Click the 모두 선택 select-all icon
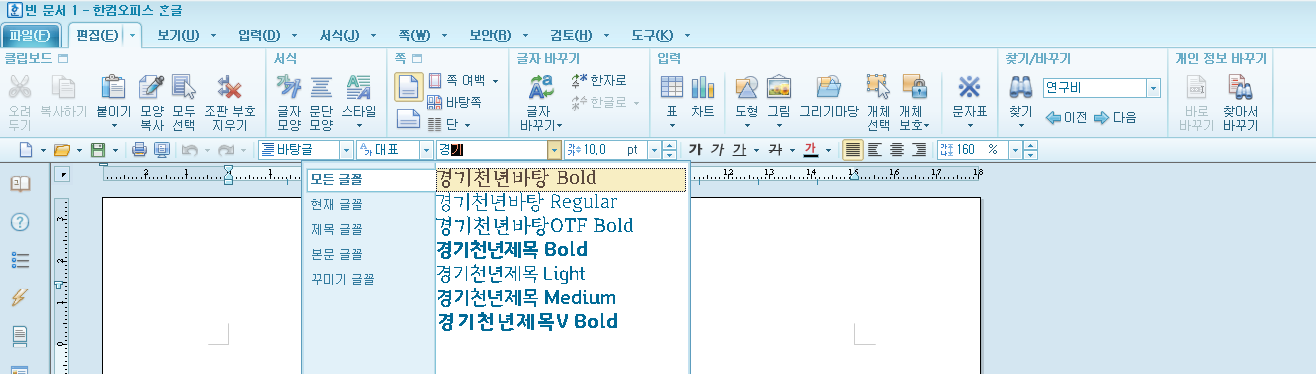The image size is (1316, 374). [x=184, y=88]
